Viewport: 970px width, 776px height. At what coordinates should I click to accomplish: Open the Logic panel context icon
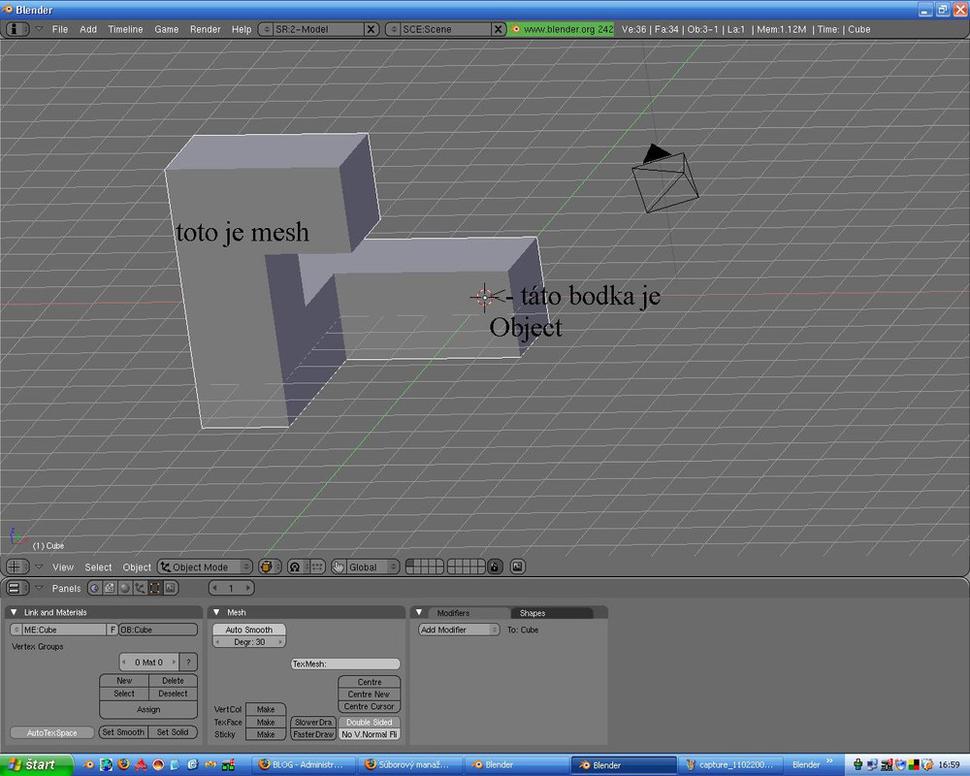95,588
